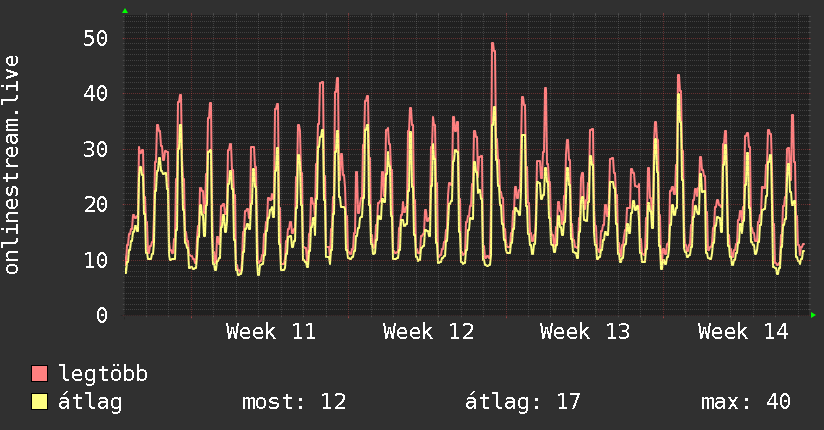This screenshot has height=430, width=824.
Task: Click the y-axis label 10
Action: 96,260
